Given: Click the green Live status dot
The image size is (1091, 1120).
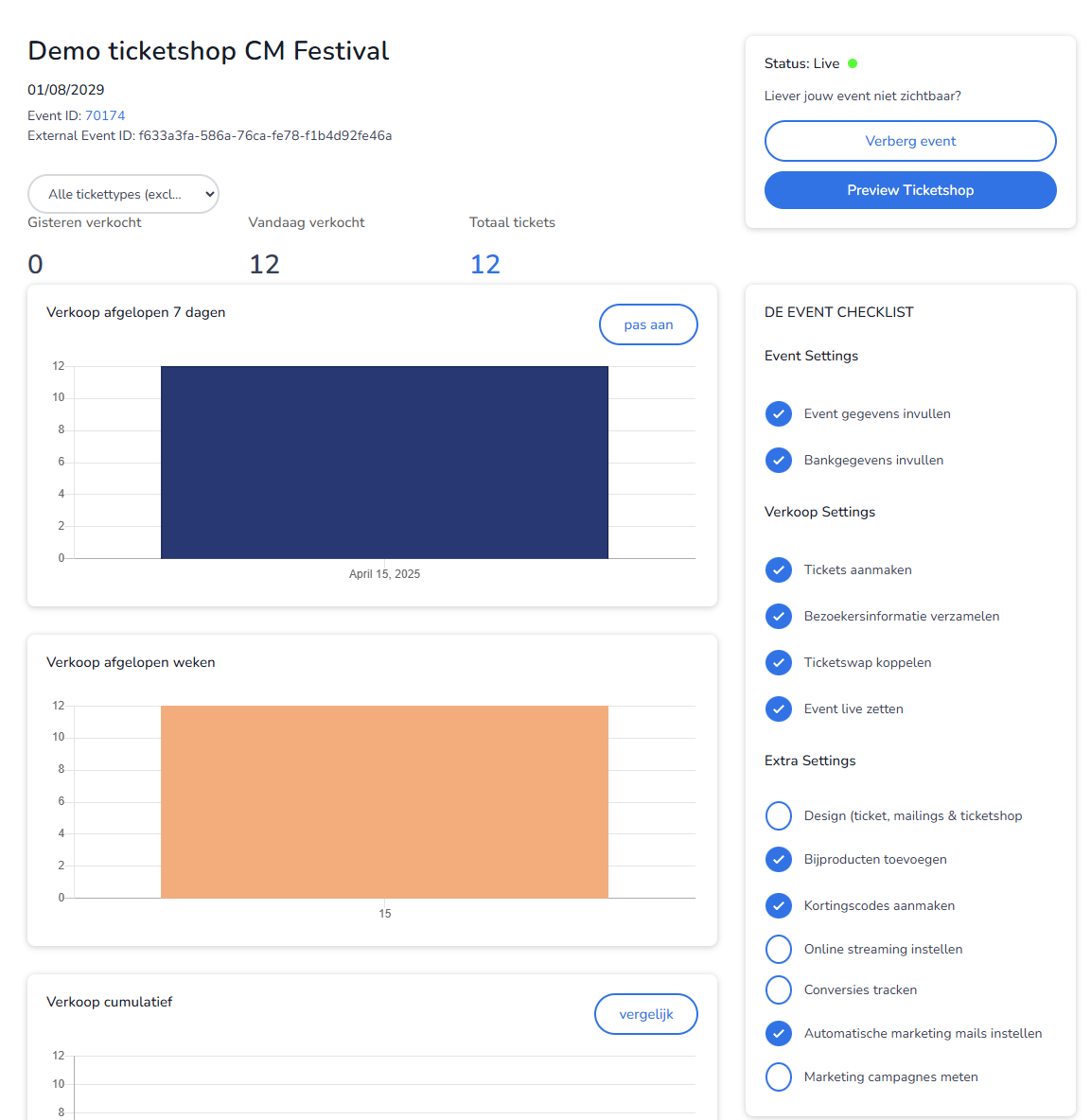Looking at the screenshot, I should coord(853,63).
